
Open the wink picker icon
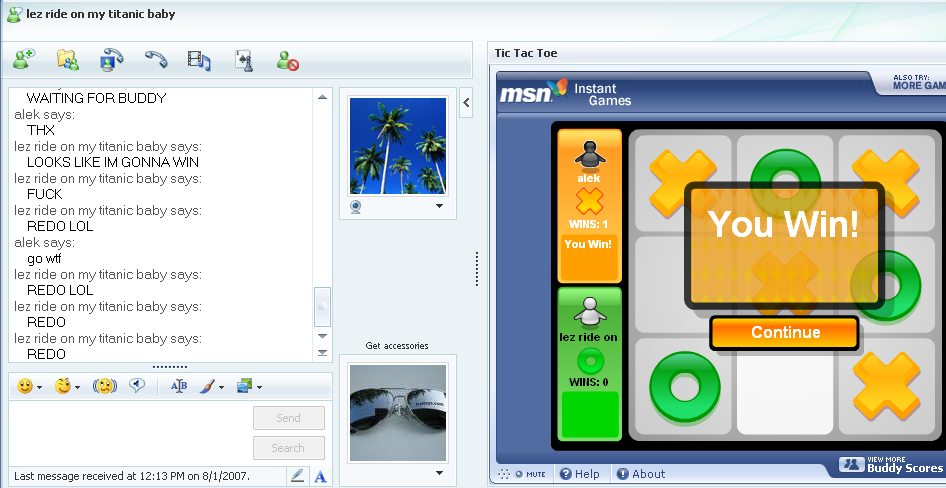coord(63,386)
